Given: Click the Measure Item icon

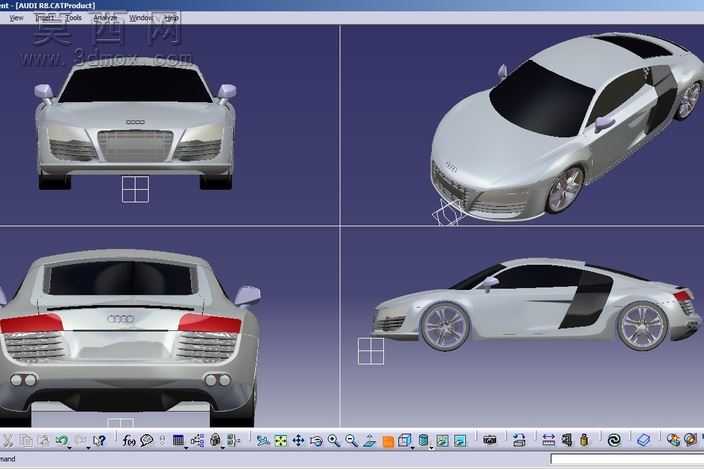Looking at the screenshot, I should click(567, 441).
